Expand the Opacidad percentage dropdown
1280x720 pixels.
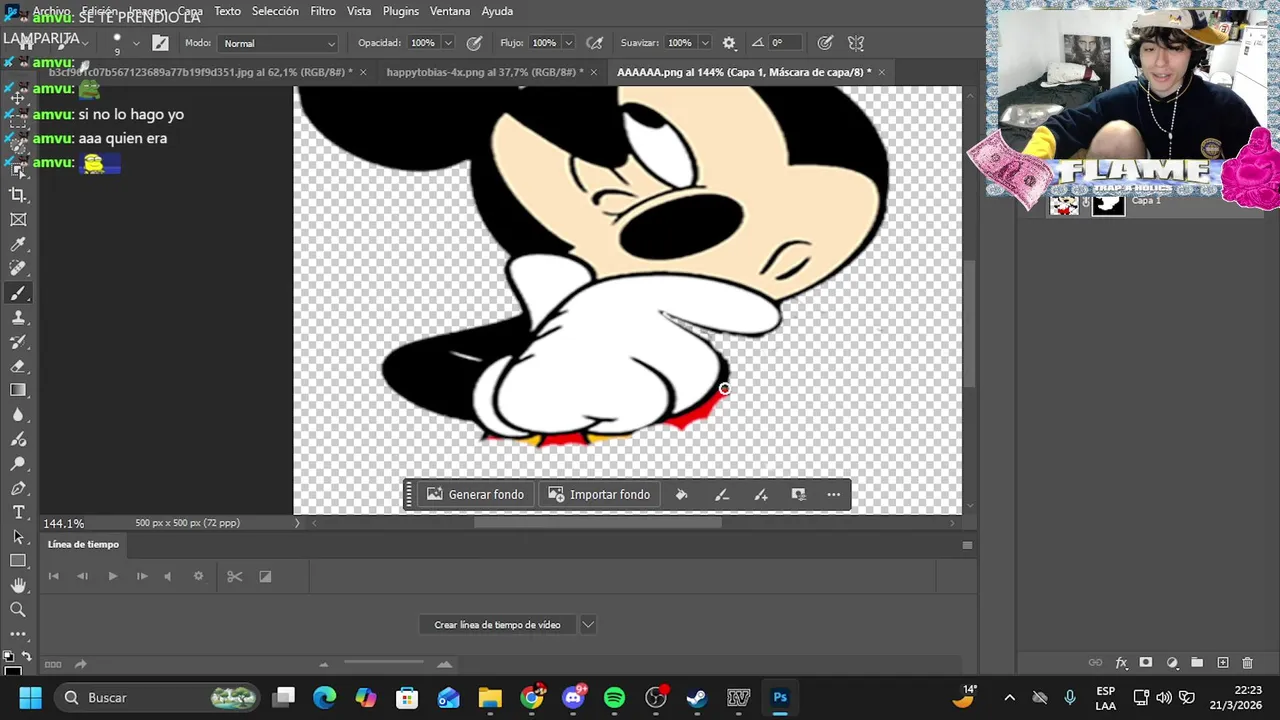coord(447,43)
